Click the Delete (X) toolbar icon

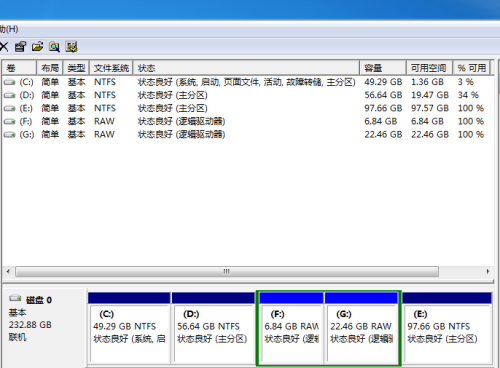coord(4,47)
